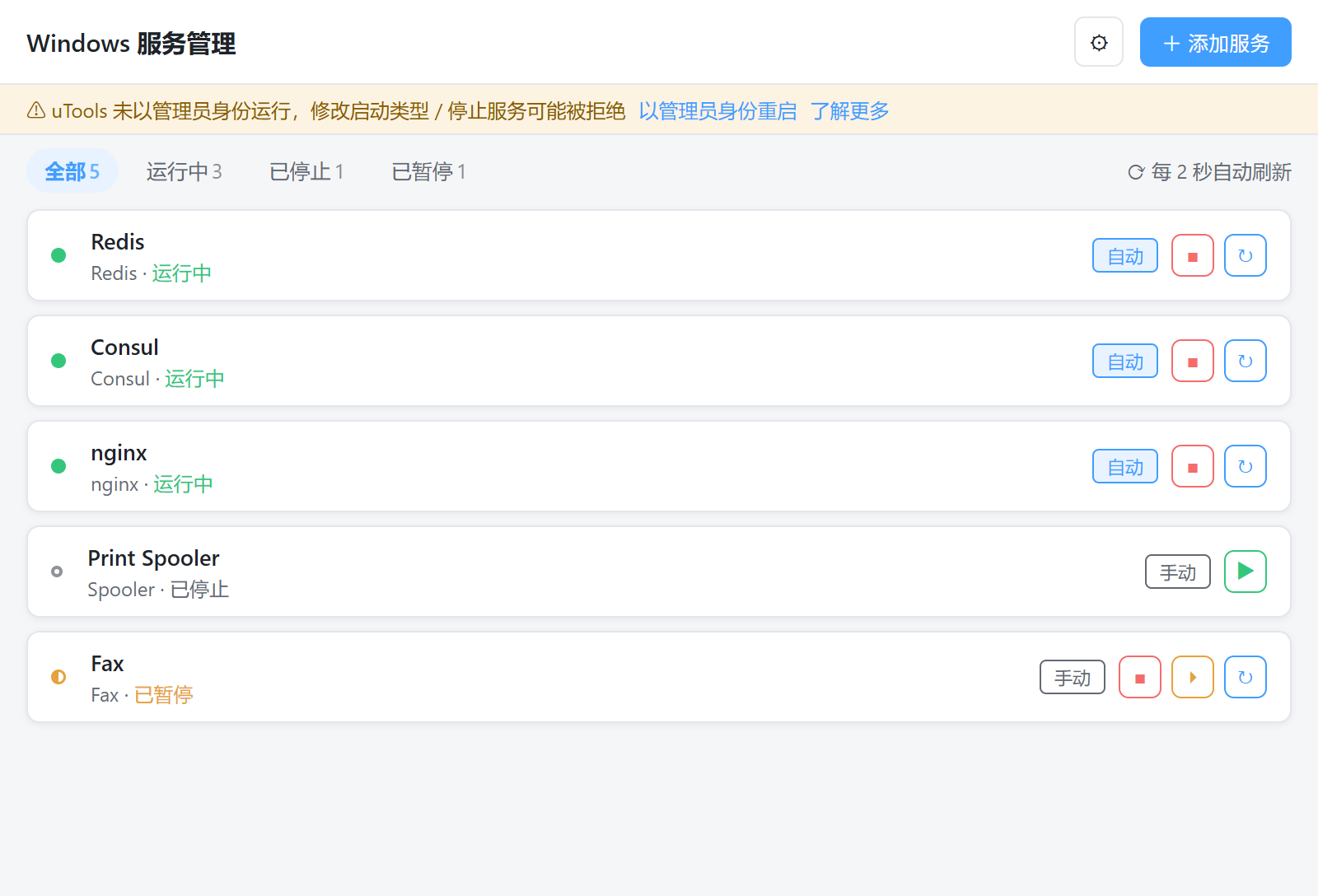Change nginx startup type from 自动
The height and width of the screenshot is (896, 1318).
pyautogui.click(x=1125, y=466)
